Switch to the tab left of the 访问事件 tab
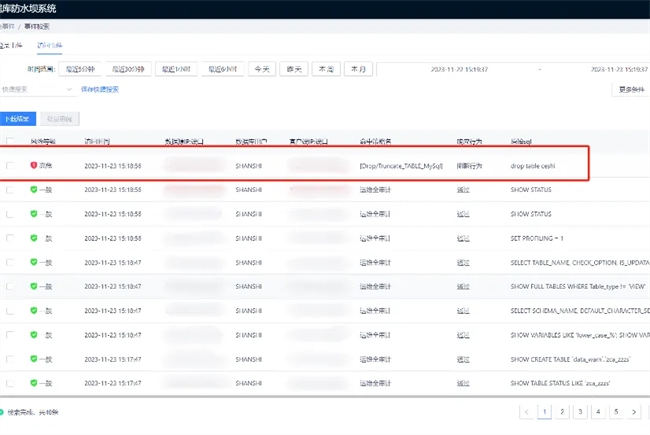Image resolution: width=650 pixels, height=435 pixels. tap(11, 45)
